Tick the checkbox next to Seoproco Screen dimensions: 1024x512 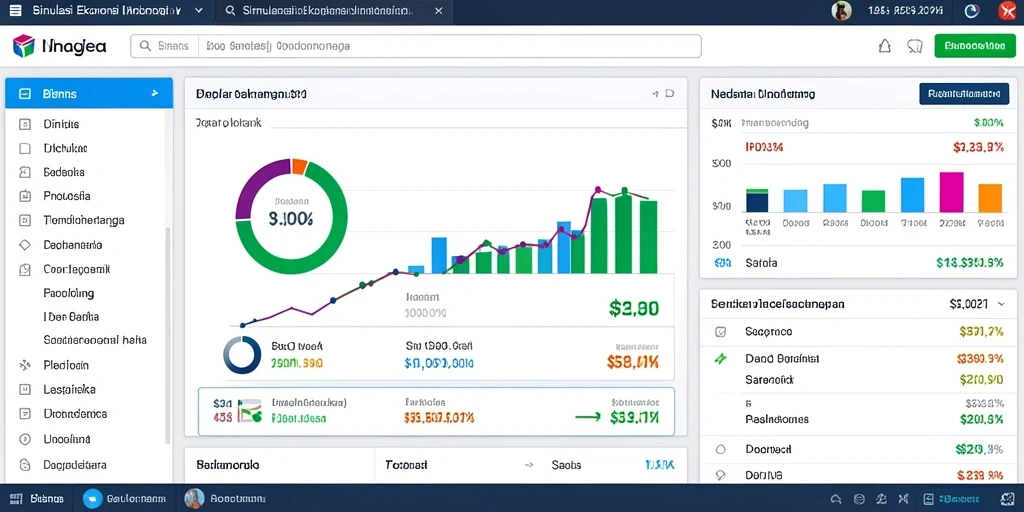tap(720, 332)
